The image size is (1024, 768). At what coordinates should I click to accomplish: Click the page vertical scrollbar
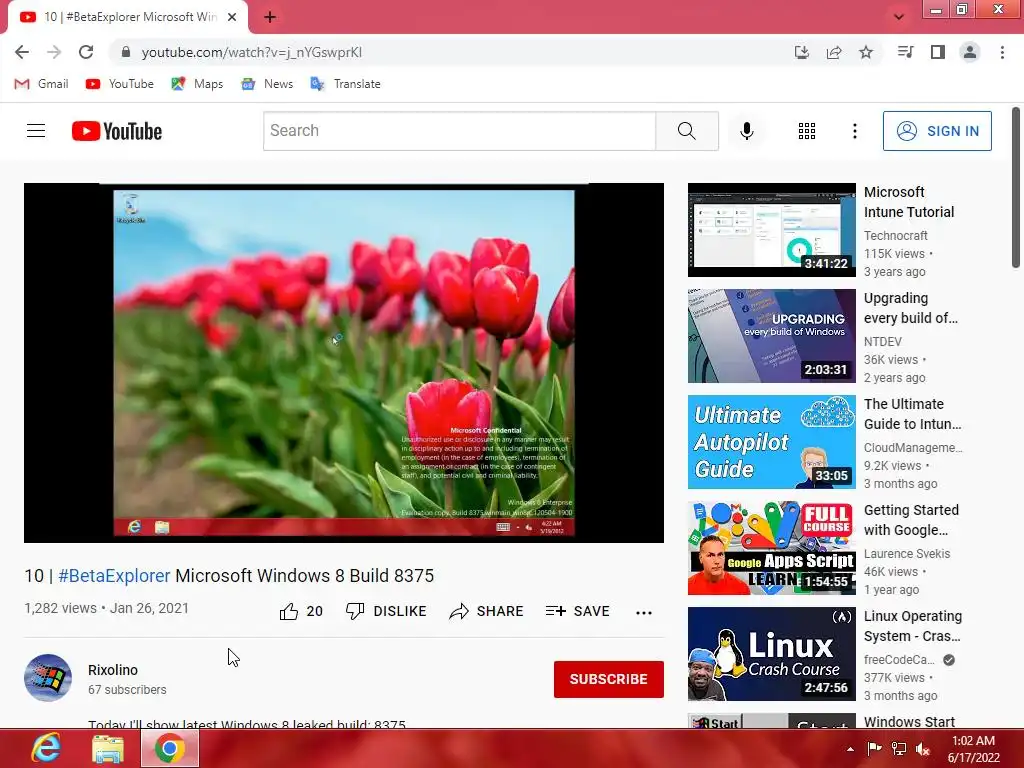click(x=1016, y=187)
